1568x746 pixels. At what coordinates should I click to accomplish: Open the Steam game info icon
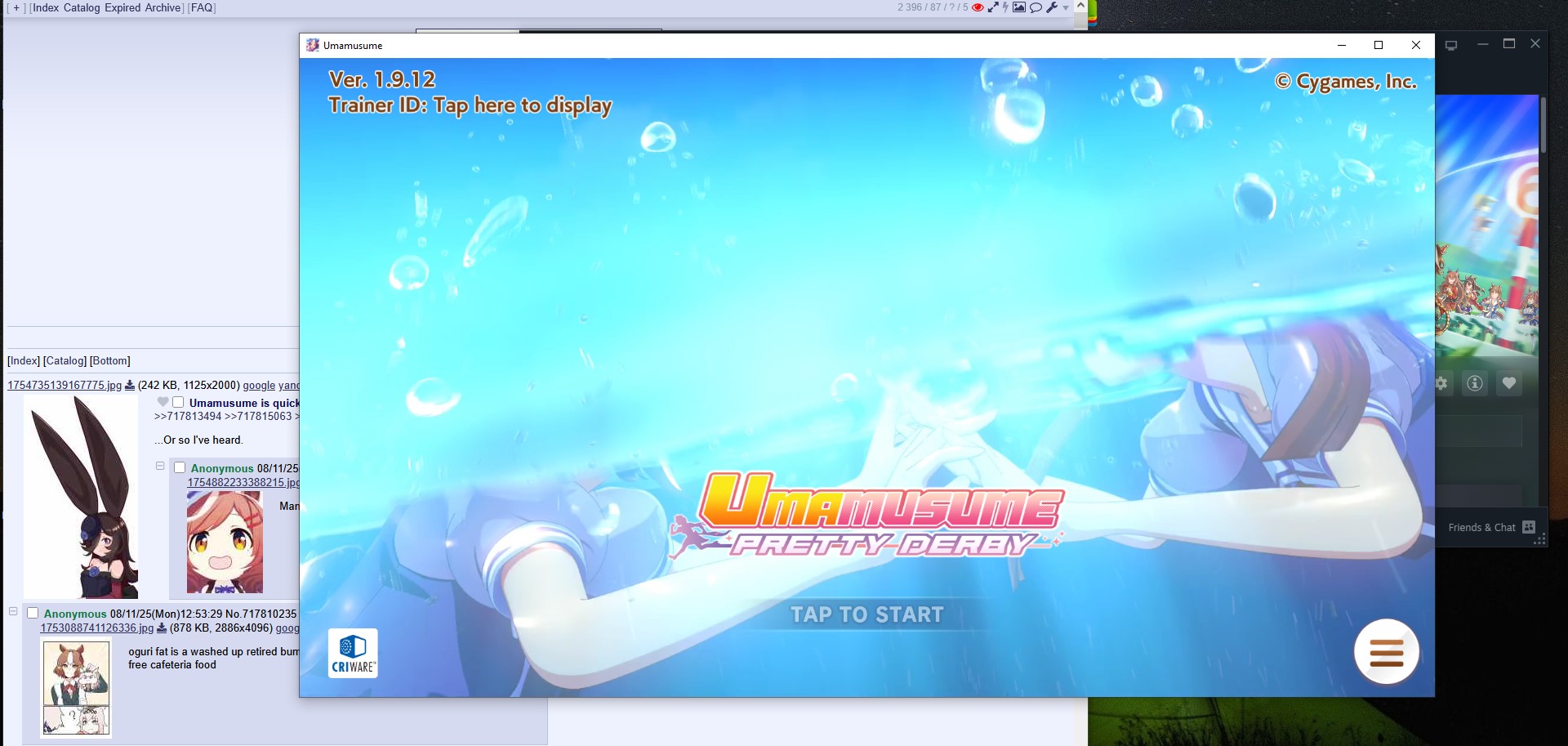coord(1474,383)
